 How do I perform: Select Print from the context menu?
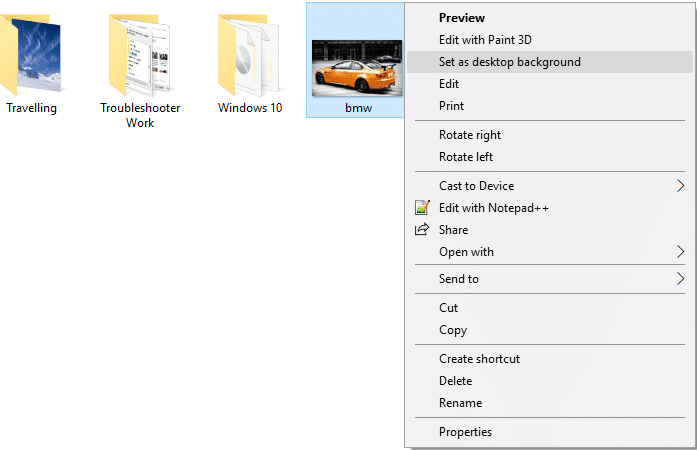550,106
